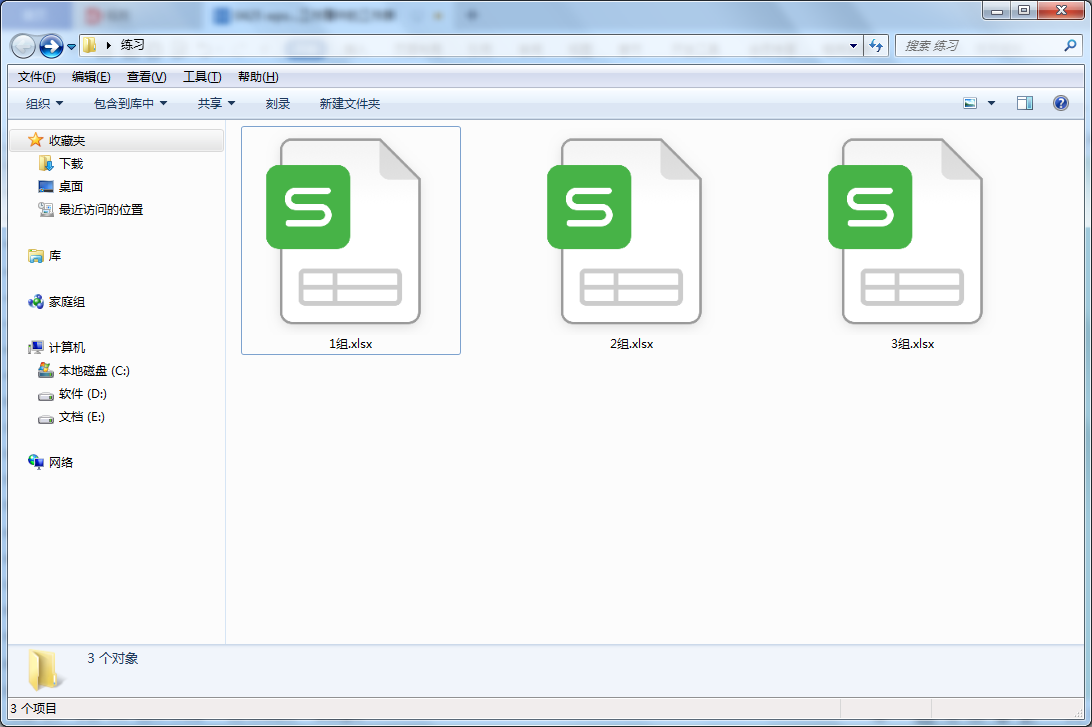Screen dimensions: 1092x727
Task: Open the view options dropdown arrow
Action: [992, 103]
